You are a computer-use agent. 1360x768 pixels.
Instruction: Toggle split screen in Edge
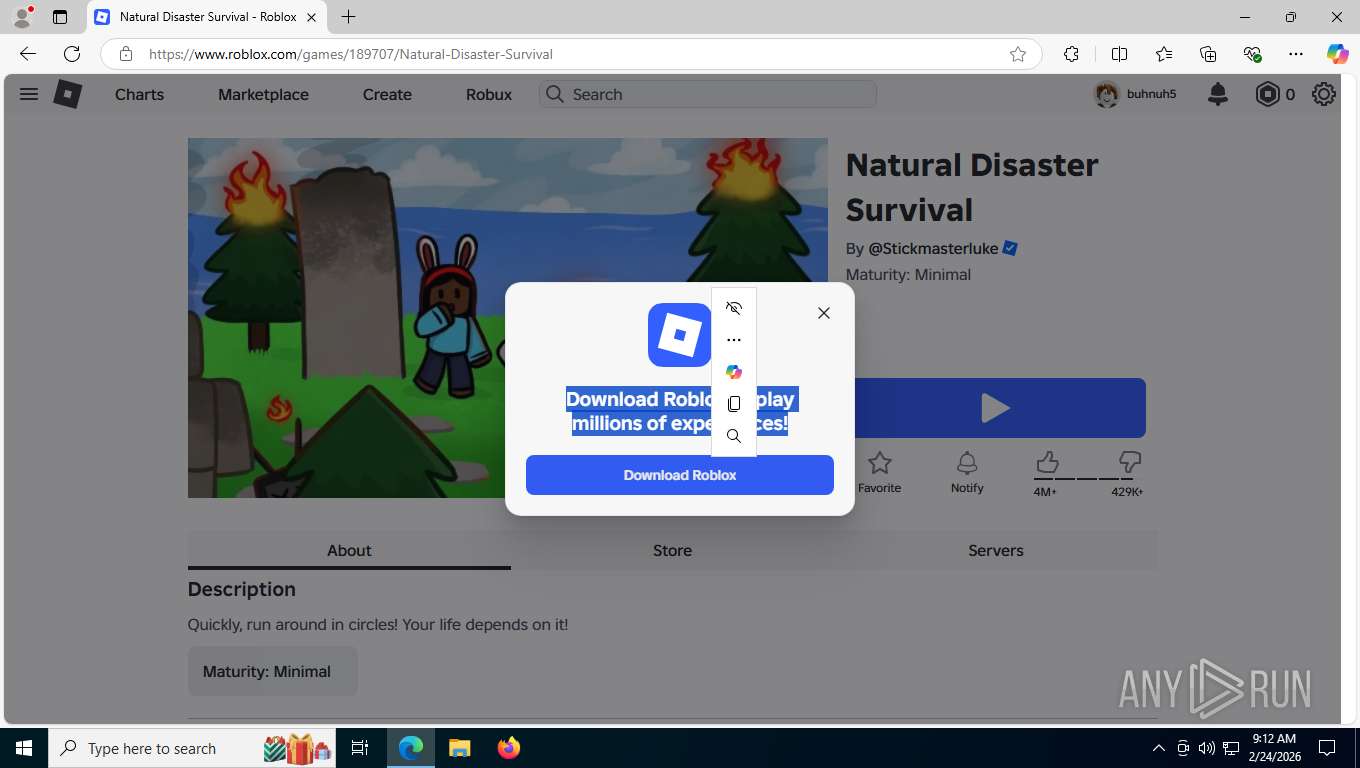click(1119, 54)
